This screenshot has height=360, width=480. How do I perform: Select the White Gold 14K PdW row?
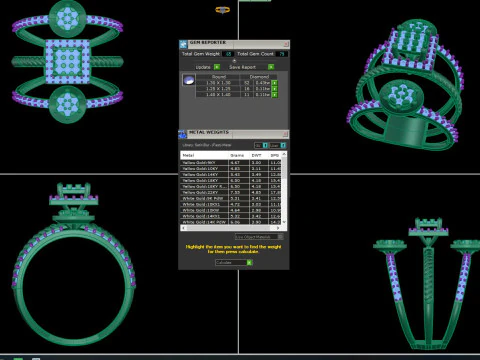pyautogui.click(x=231, y=222)
